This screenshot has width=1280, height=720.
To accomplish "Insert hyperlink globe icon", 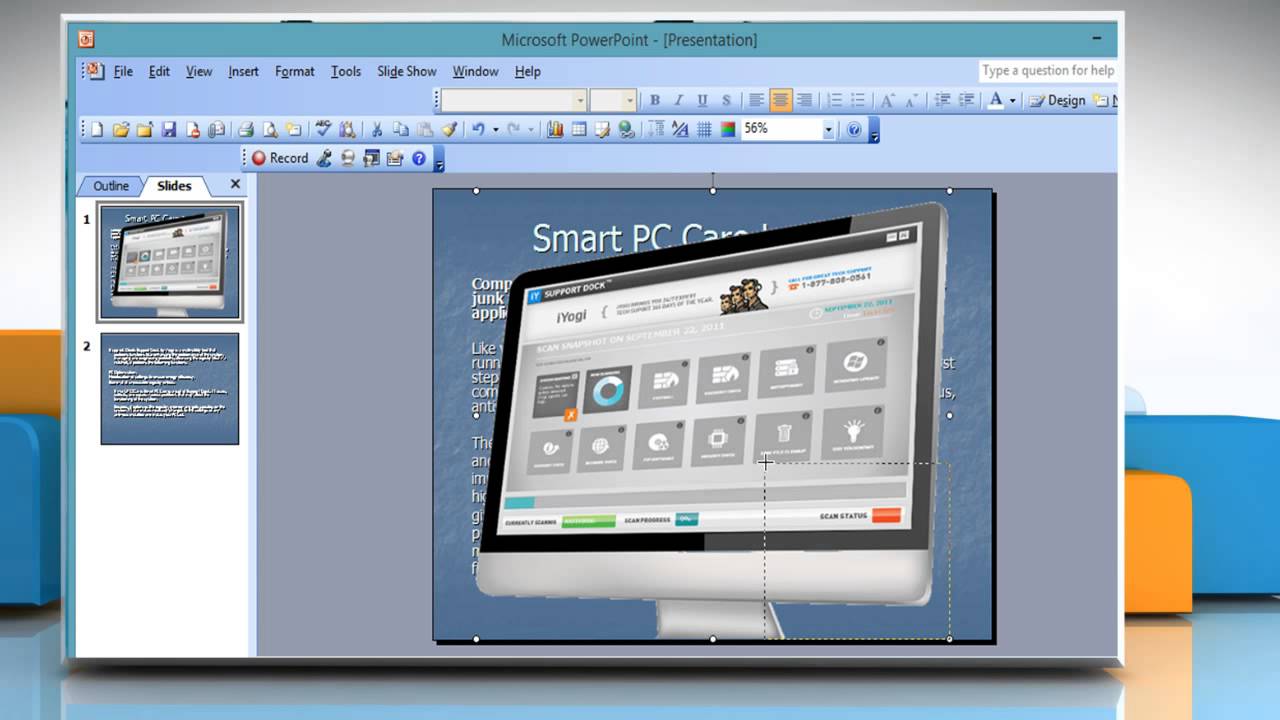I will [627, 129].
